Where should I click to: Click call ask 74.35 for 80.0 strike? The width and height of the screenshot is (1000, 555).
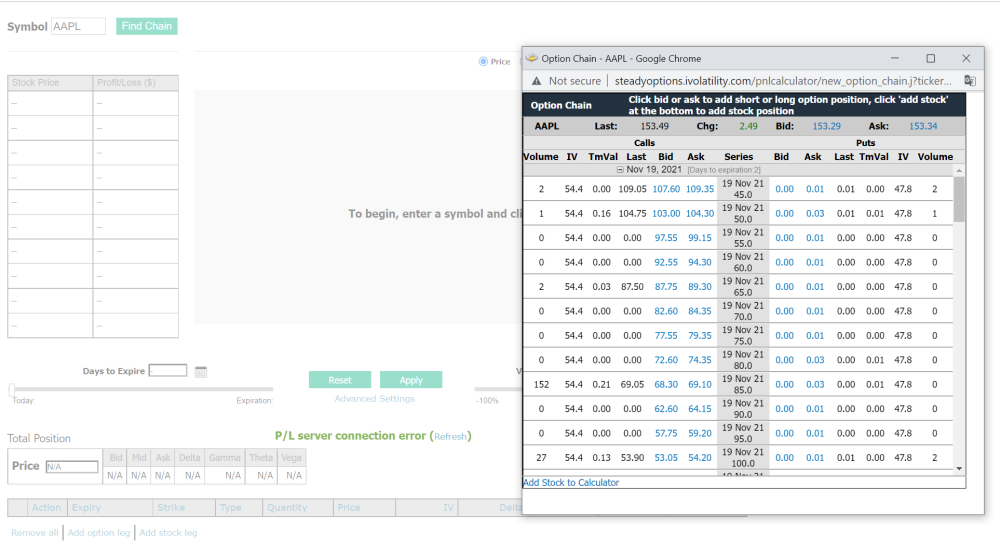tap(700, 360)
